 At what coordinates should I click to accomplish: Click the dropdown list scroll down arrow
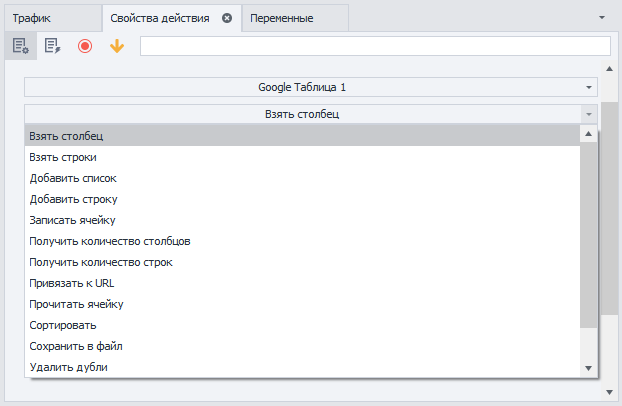[589, 368]
